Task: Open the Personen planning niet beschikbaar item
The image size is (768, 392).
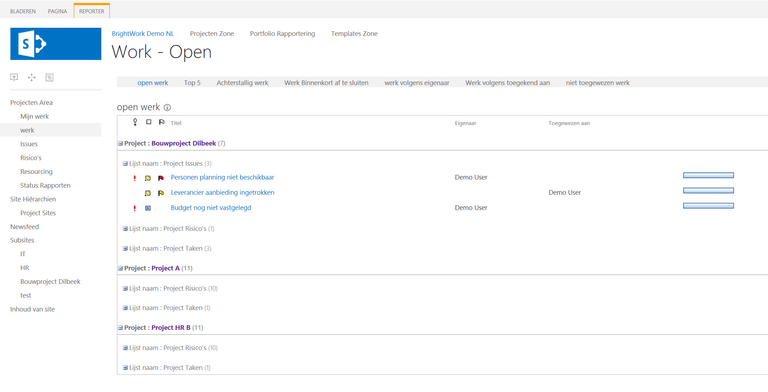Action: (x=222, y=177)
